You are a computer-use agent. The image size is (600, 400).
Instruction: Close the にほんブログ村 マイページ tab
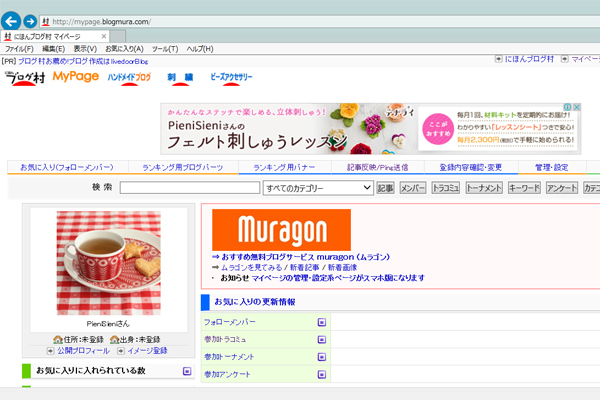pyautogui.click(x=104, y=36)
